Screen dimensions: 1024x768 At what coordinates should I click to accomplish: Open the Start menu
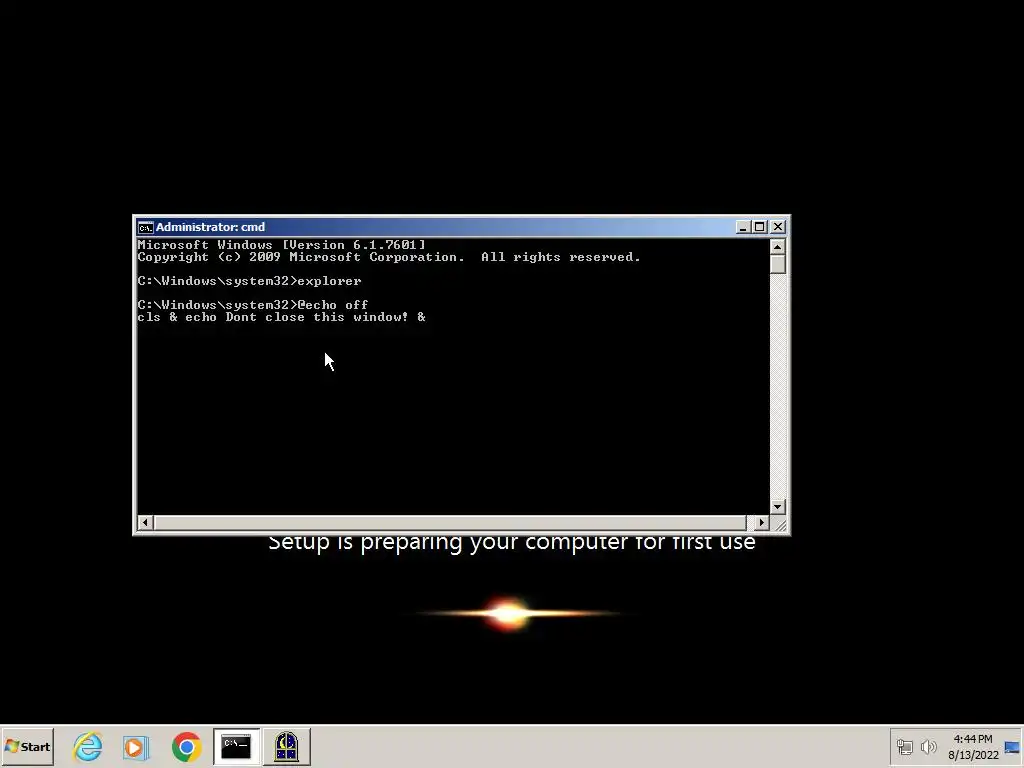coord(27,746)
